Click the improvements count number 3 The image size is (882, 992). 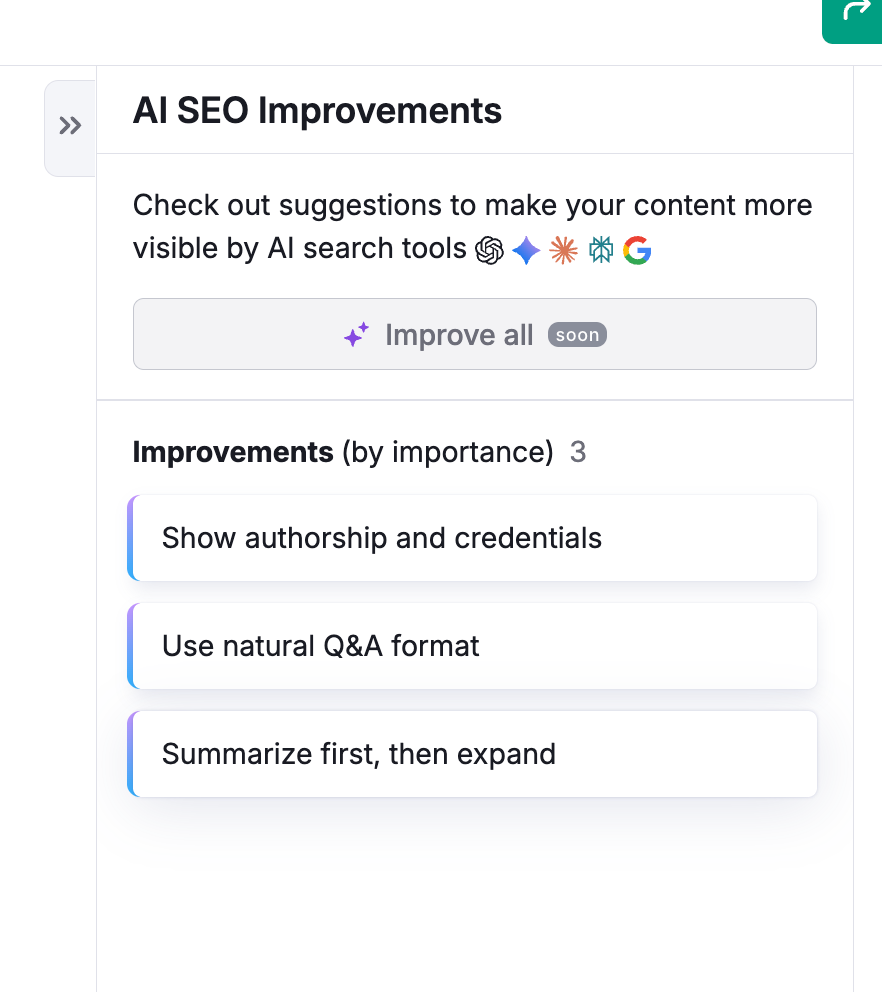578,453
